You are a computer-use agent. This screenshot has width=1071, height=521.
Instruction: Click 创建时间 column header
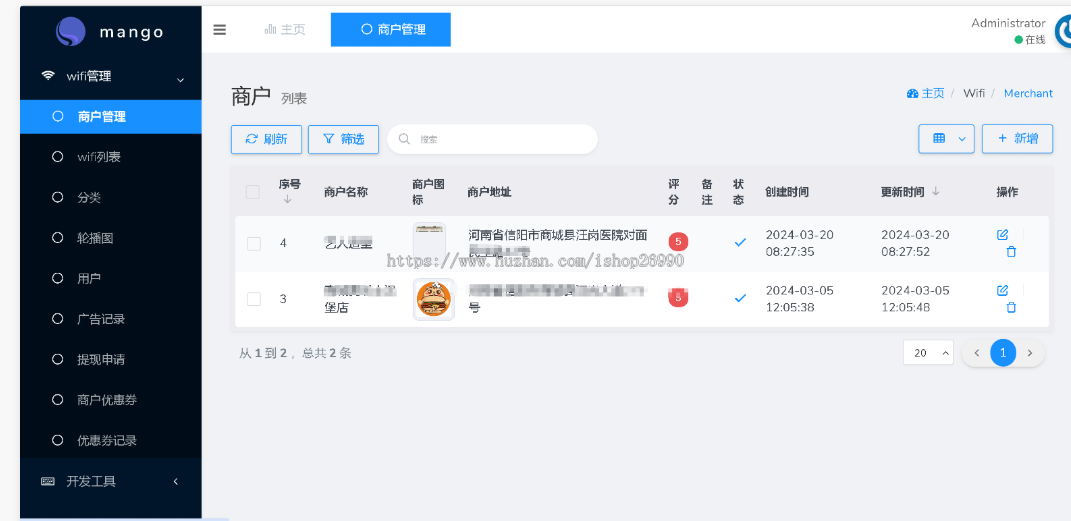tap(787, 193)
